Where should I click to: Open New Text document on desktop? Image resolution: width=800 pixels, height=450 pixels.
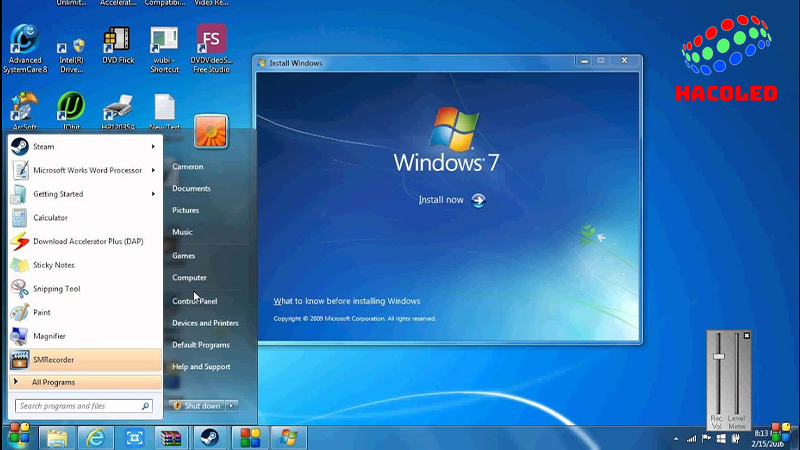[164, 111]
